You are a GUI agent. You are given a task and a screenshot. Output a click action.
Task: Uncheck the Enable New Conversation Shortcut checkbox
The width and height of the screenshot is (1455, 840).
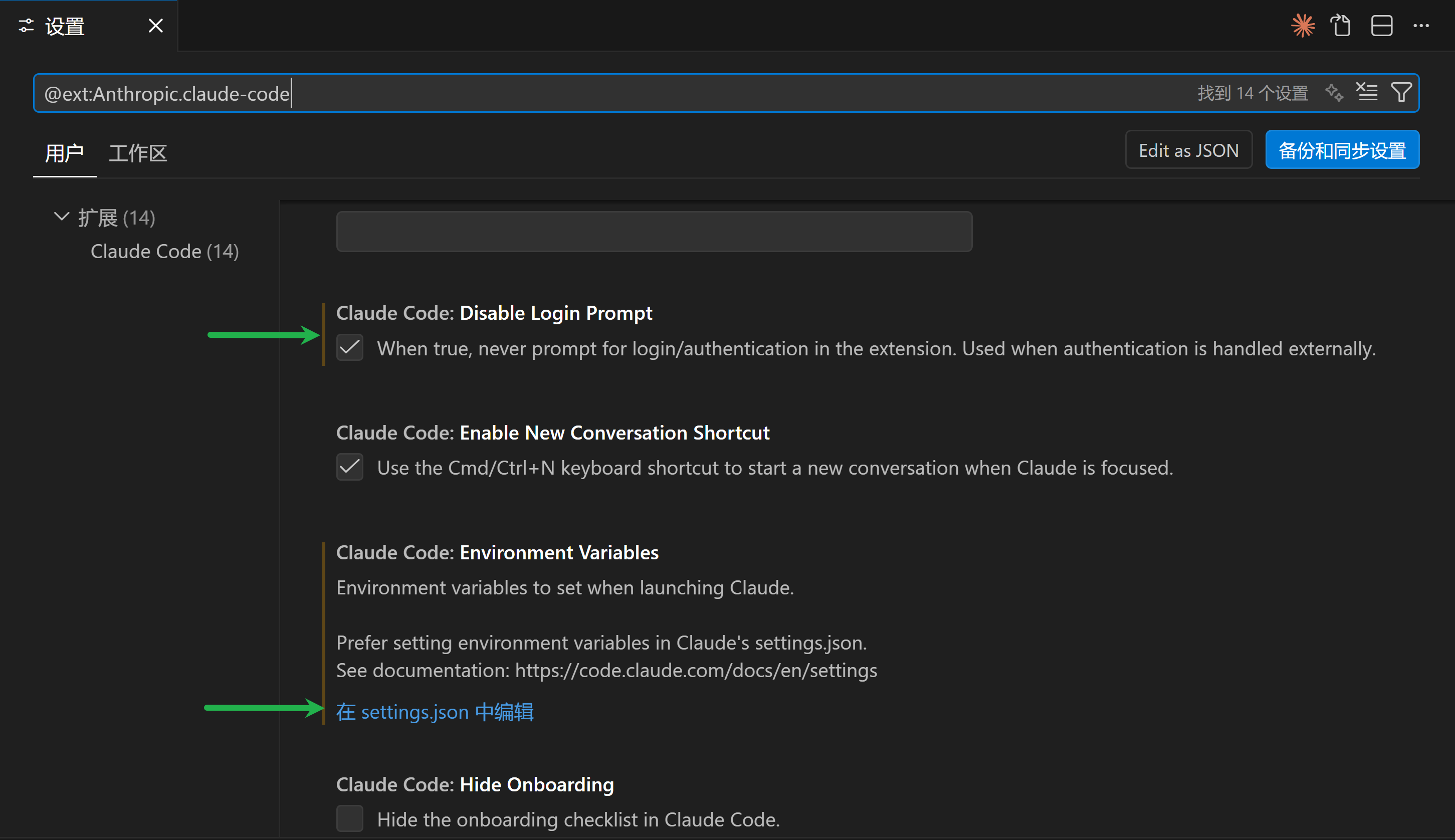pyautogui.click(x=350, y=467)
